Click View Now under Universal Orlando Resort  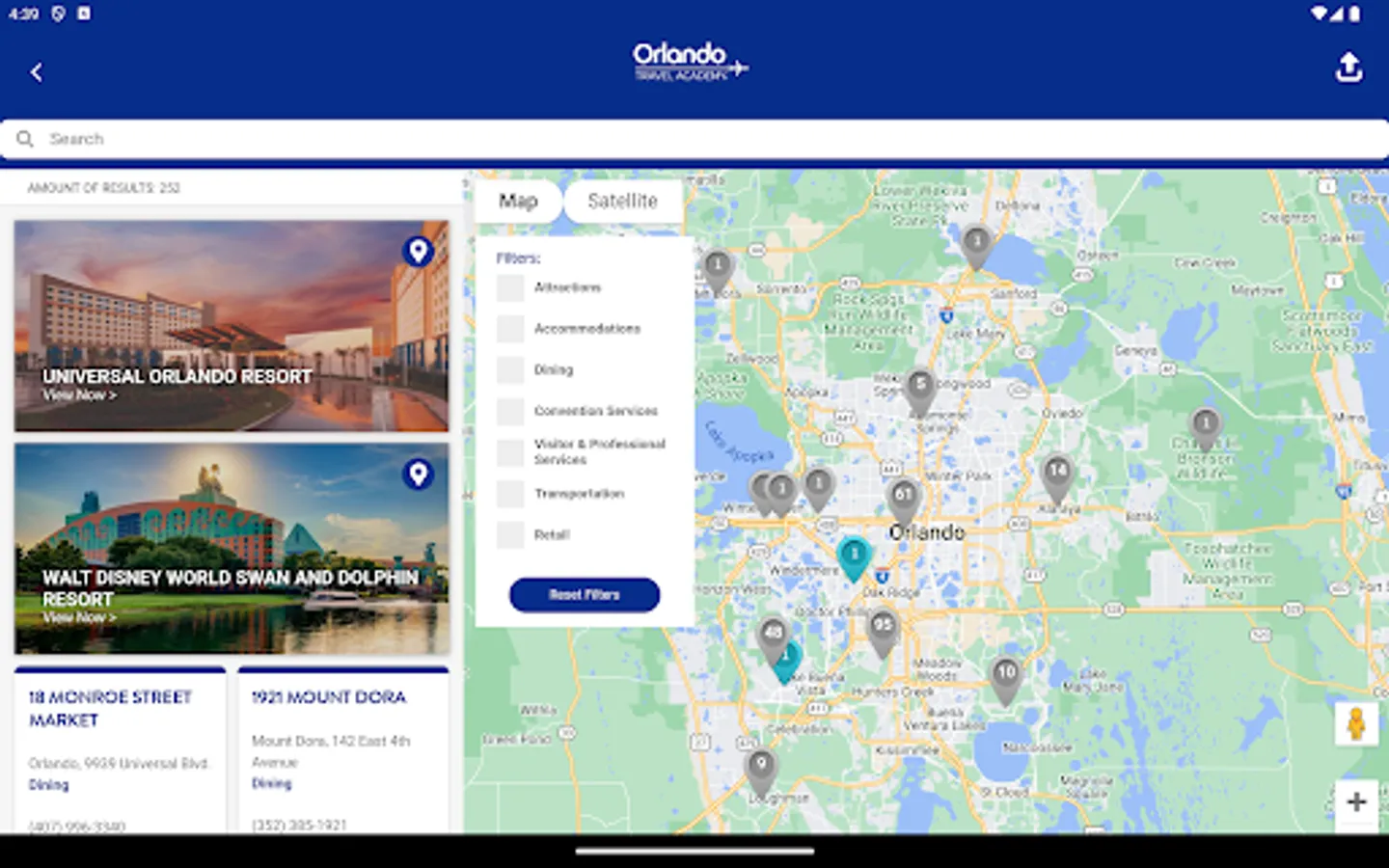79,395
